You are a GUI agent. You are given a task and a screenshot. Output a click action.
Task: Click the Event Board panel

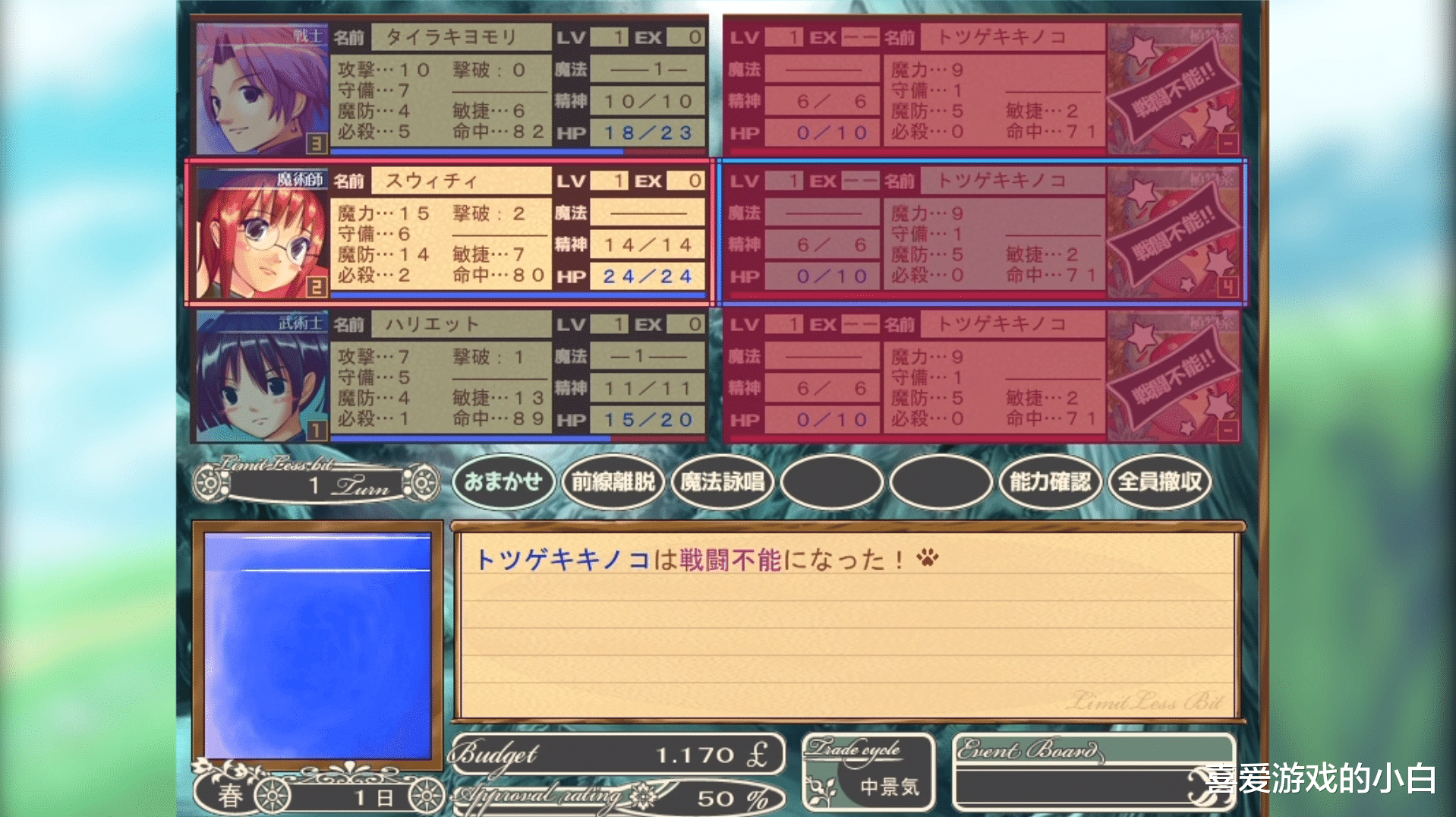1094,772
